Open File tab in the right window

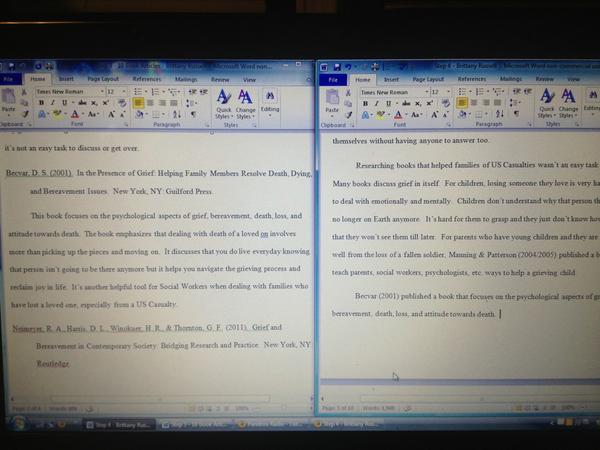coord(333,80)
